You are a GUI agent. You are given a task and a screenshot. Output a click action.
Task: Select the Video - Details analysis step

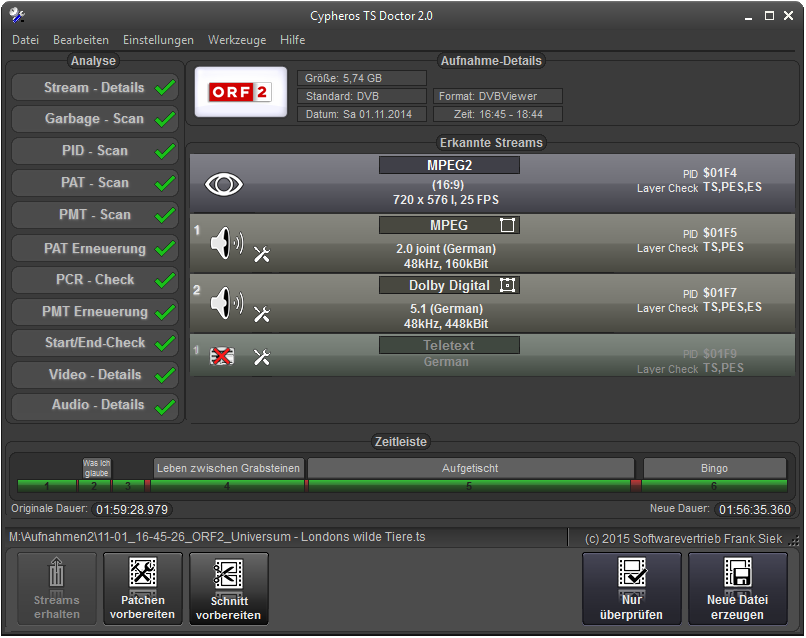click(95, 375)
